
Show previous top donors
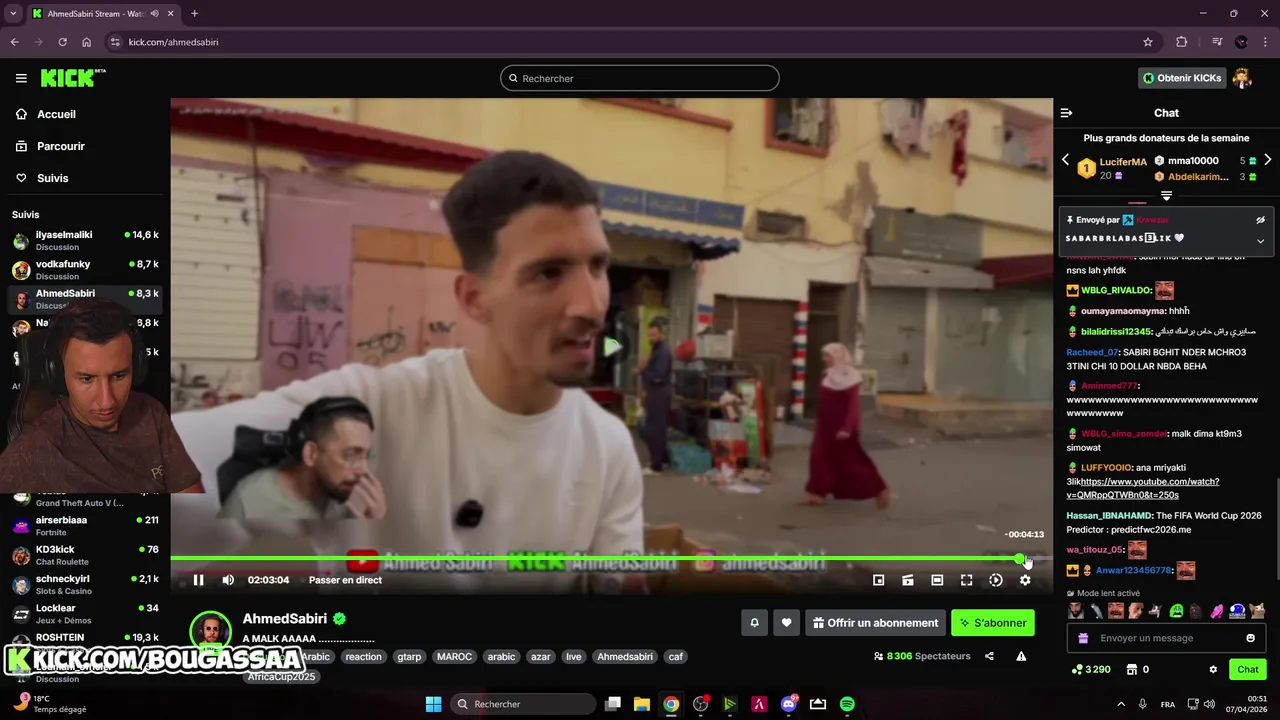point(1065,160)
